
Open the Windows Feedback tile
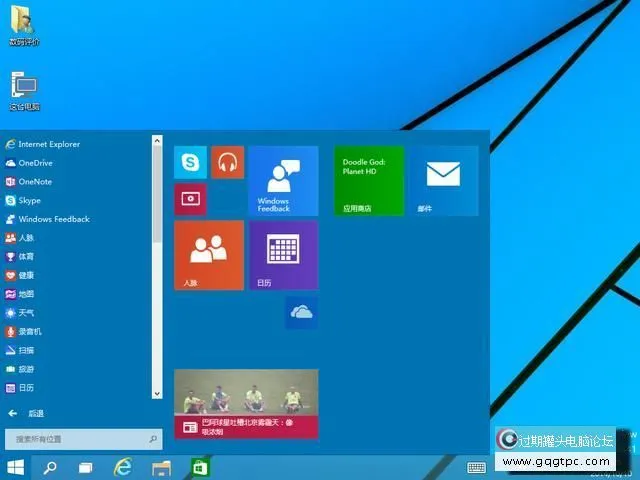click(283, 181)
